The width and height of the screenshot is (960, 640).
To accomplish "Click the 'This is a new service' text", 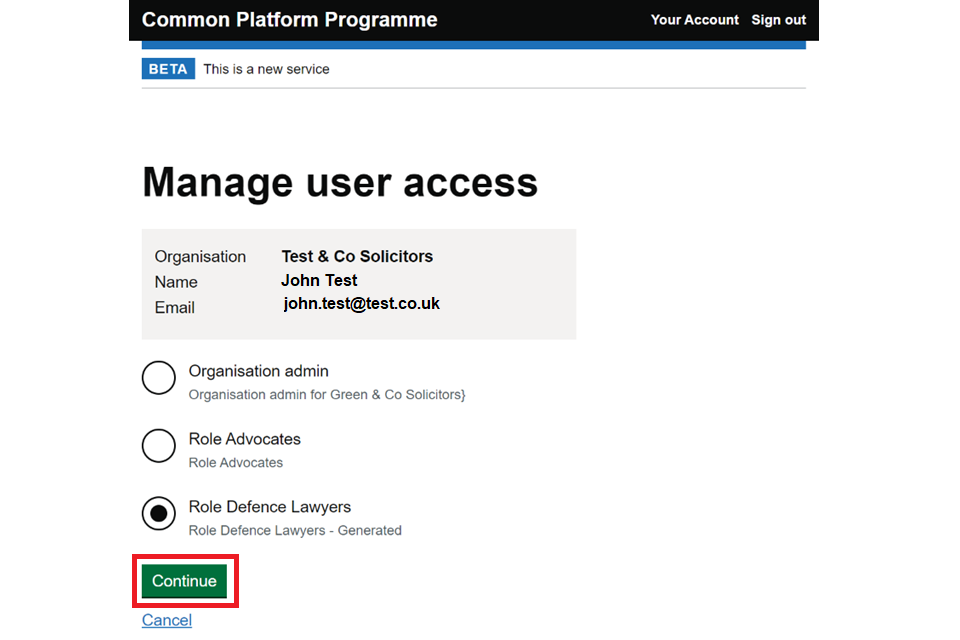I will [266, 69].
